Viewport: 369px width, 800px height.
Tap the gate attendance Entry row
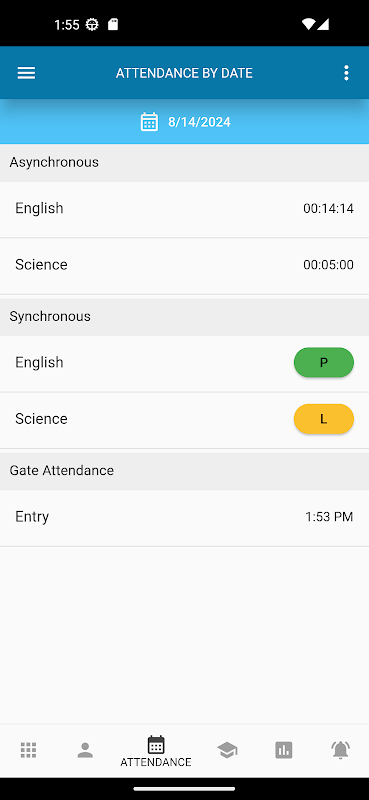coord(184,518)
